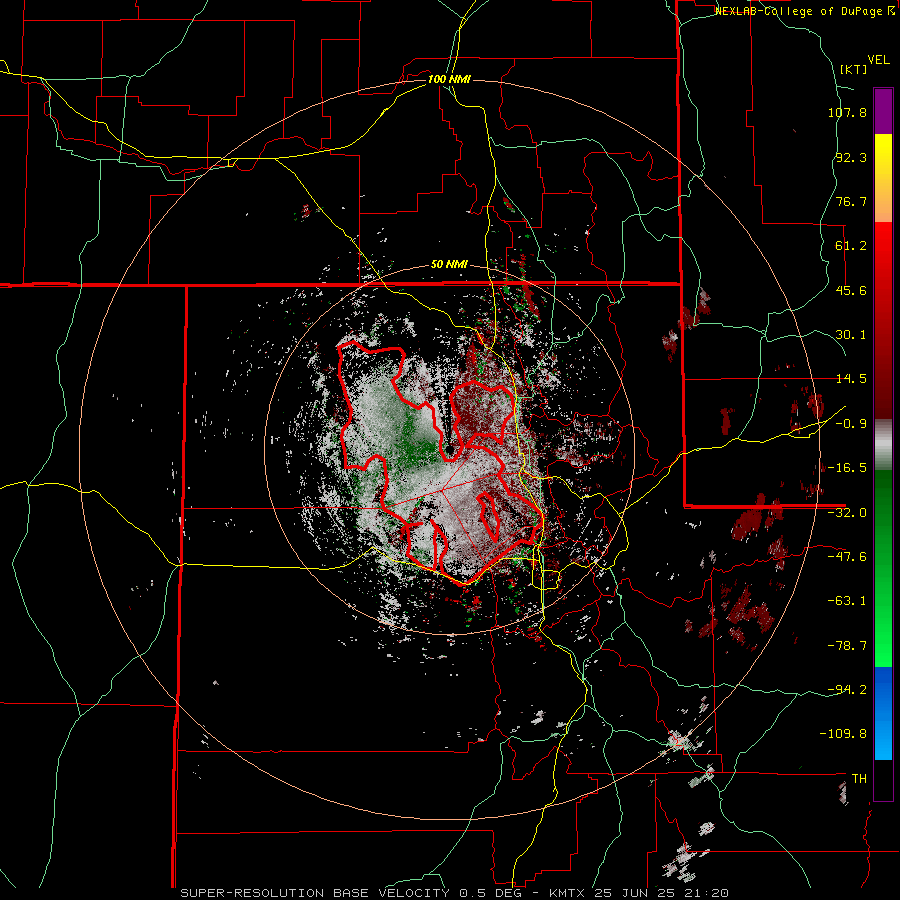Click the VEL legend title
This screenshot has width=900, height=900.
pyautogui.click(x=878, y=60)
